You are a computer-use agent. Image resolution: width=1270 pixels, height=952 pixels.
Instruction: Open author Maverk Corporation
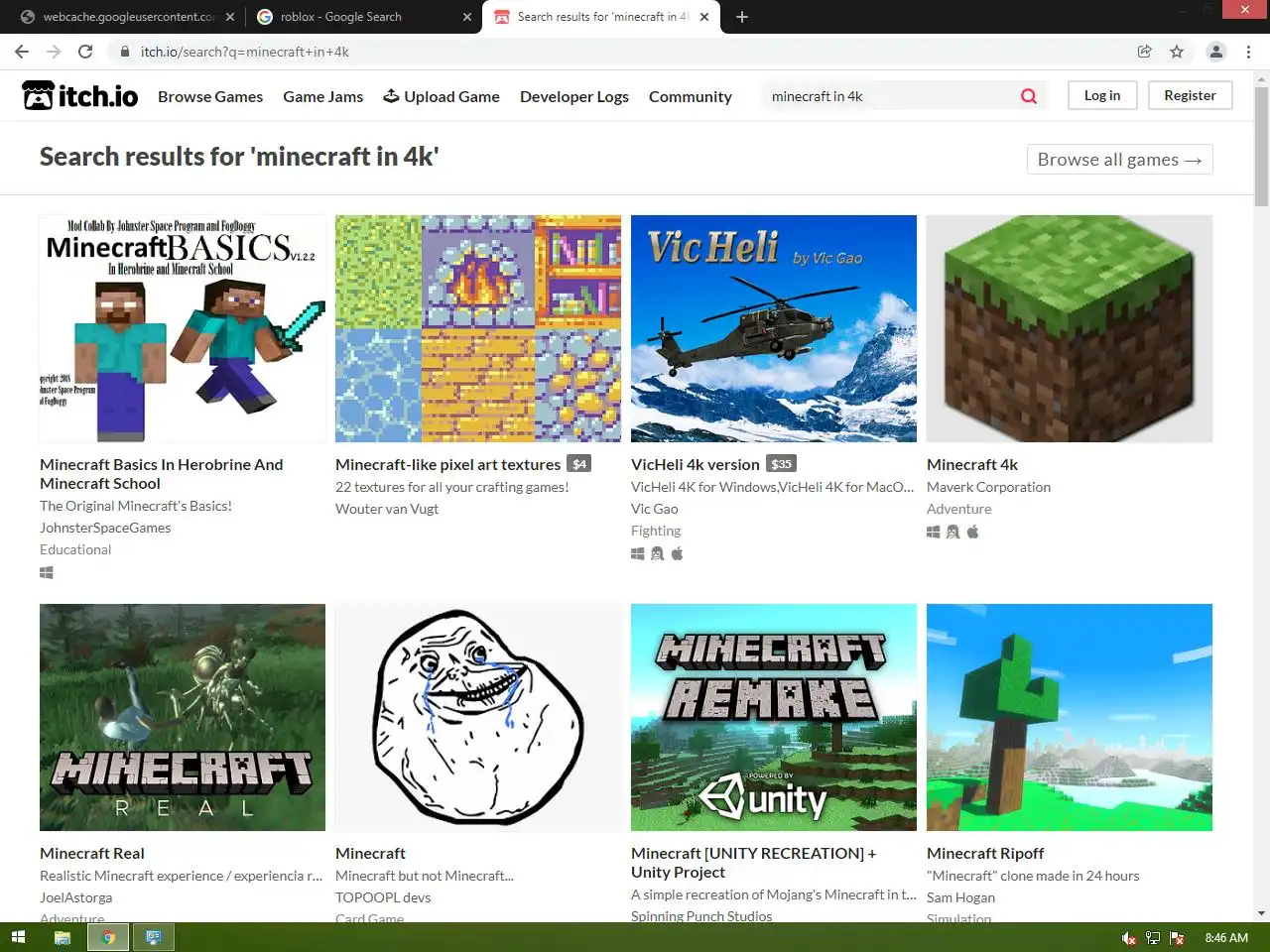[x=988, y=487]
